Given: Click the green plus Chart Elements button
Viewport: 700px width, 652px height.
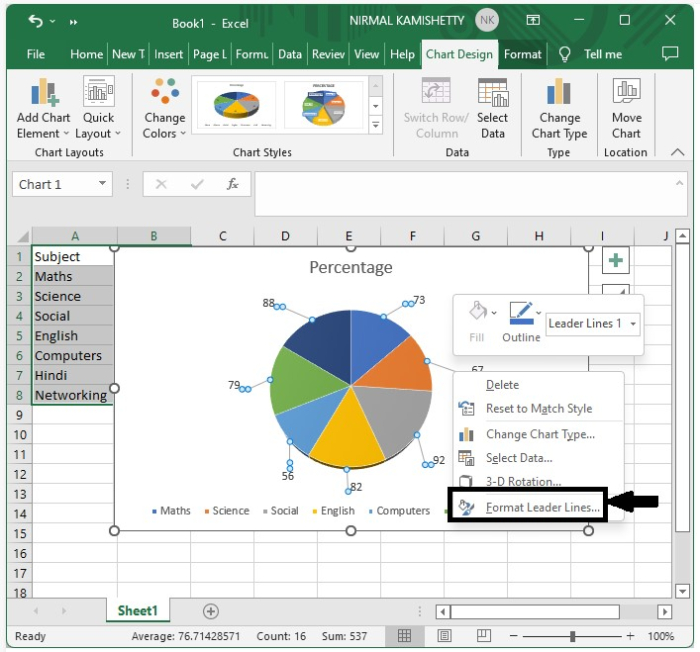Looking at the screenshot, I should click(x=616, y=260).
